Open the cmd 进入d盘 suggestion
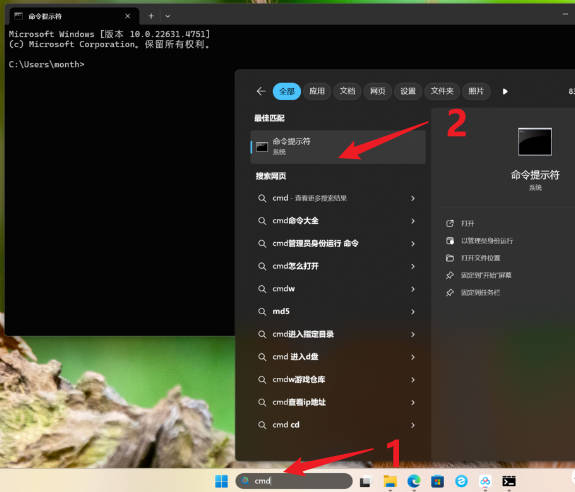Screen dimensions: 575x492 tap(338, 357)
